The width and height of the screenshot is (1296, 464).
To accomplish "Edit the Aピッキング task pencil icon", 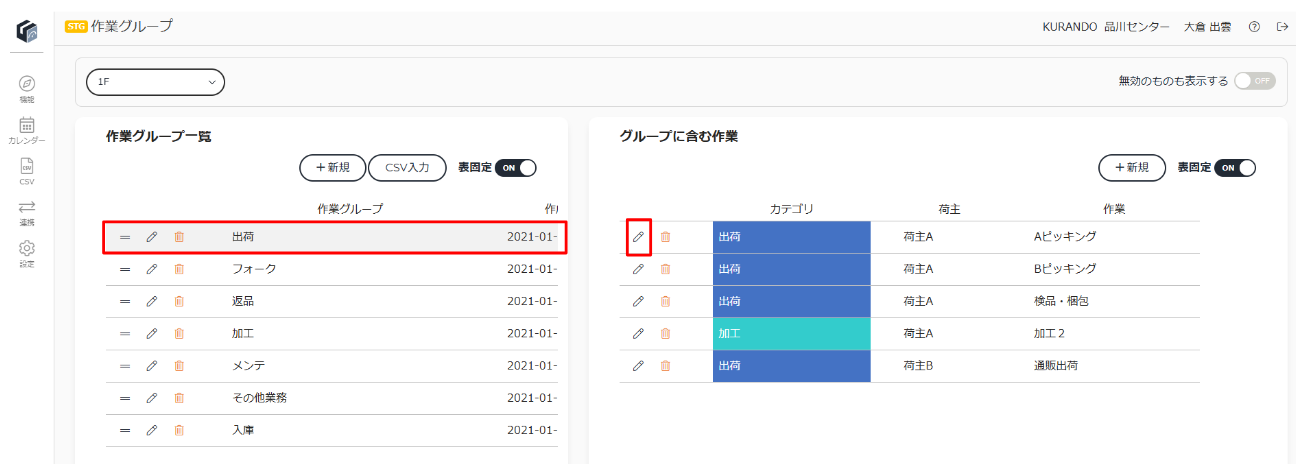I will pos(638,237).
